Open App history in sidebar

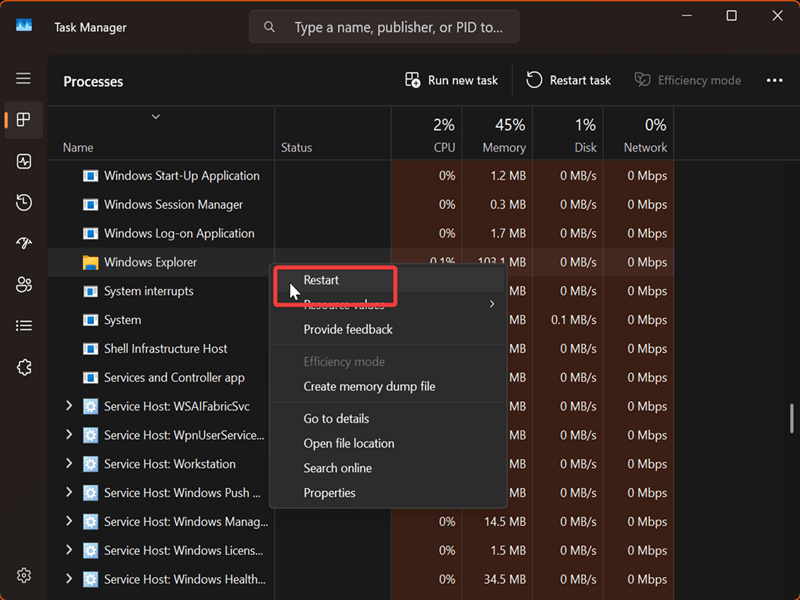pos(24,203)
